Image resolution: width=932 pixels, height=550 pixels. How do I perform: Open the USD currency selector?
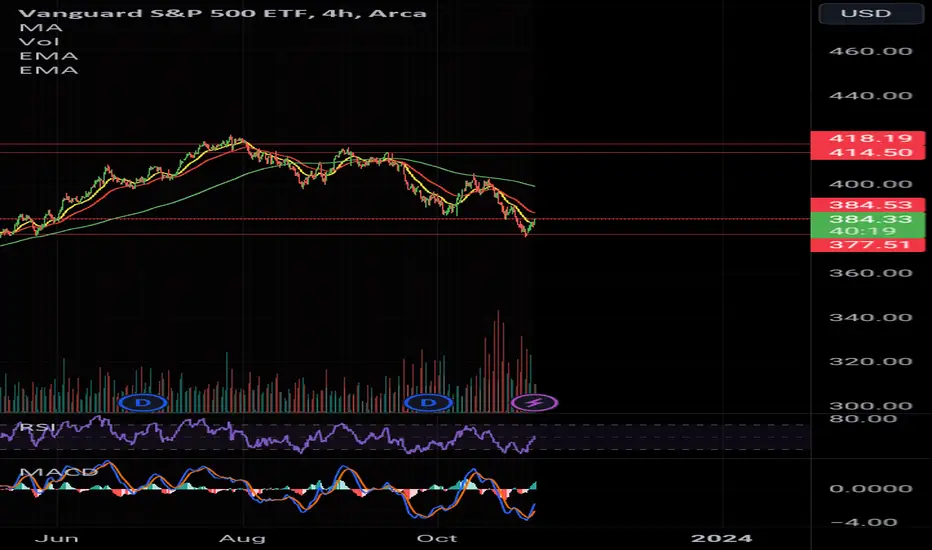click(871, 13)
